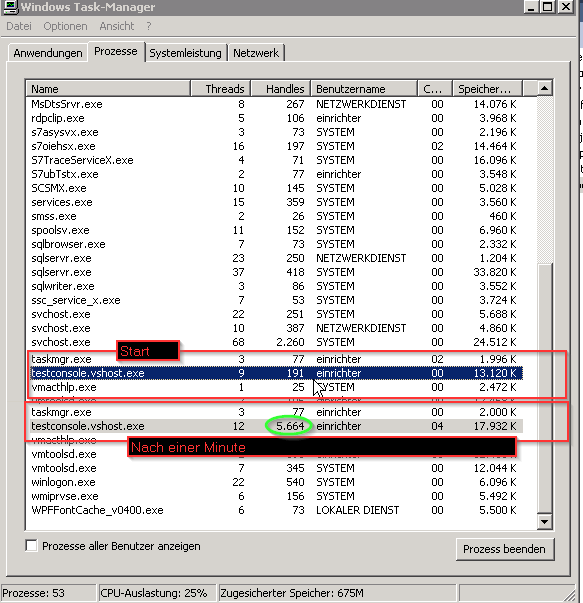Select svchost.exe with 387 handles

tap(274, 328)
